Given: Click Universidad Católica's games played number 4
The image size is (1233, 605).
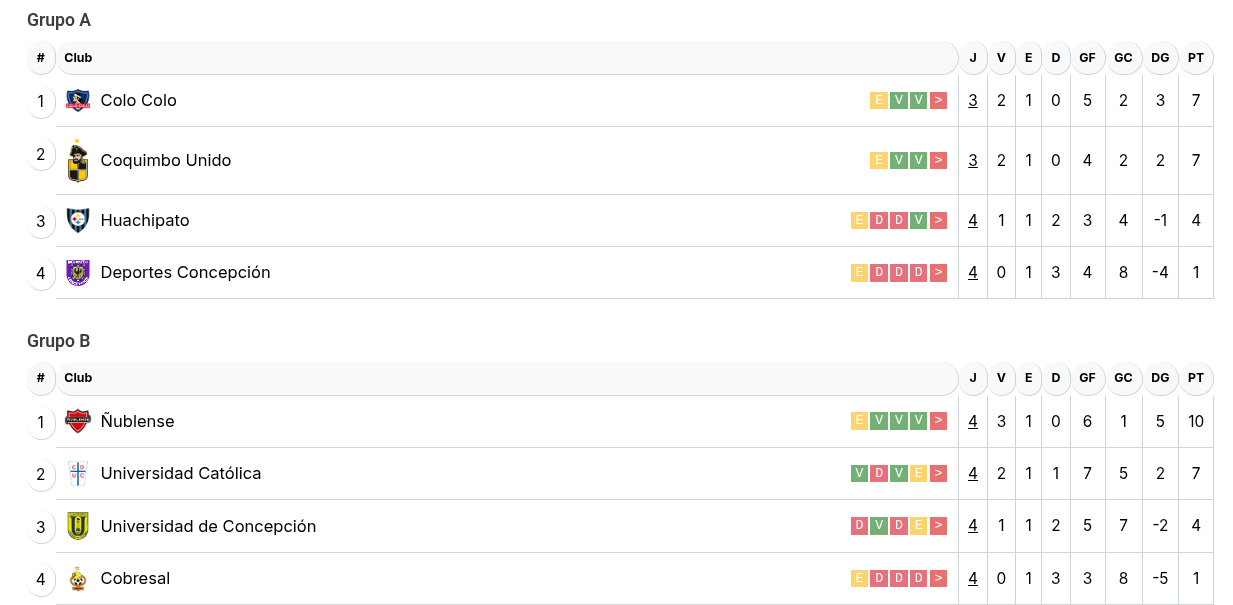Looking at the screenshot, I should 973,473.
